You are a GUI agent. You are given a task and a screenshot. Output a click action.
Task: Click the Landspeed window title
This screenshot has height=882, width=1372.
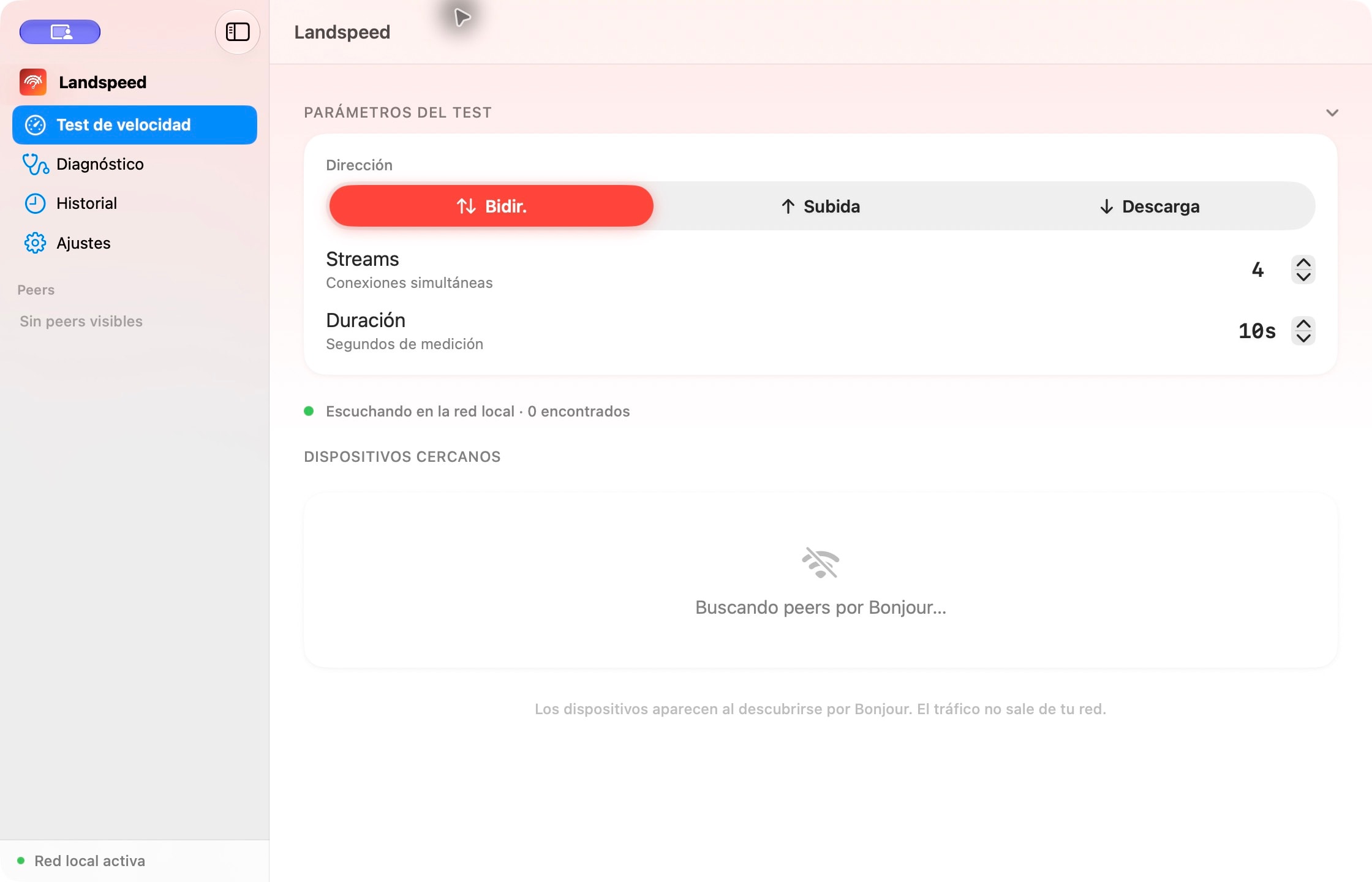342,32
